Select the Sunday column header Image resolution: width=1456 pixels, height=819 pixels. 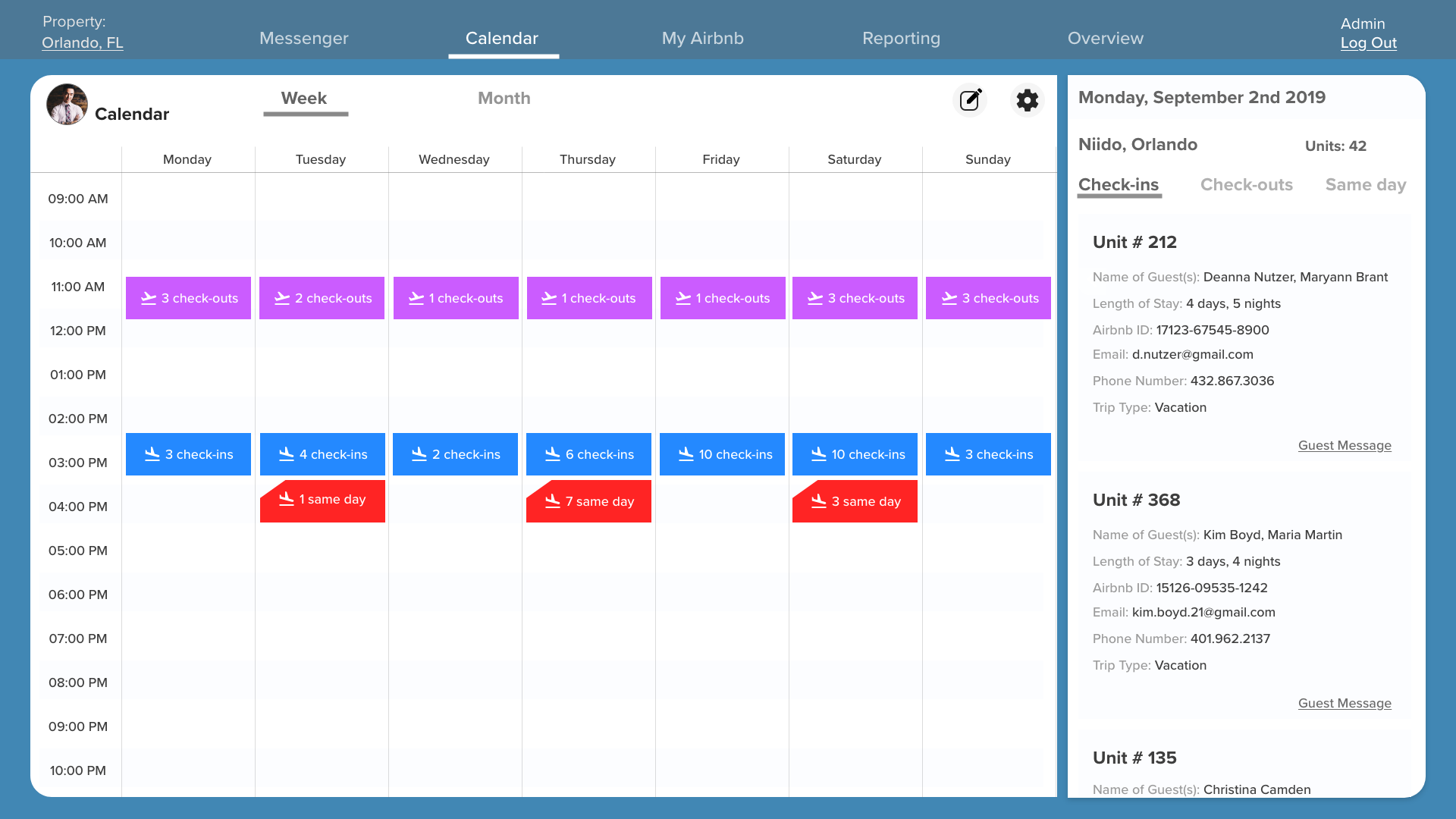tap(988, 159)
